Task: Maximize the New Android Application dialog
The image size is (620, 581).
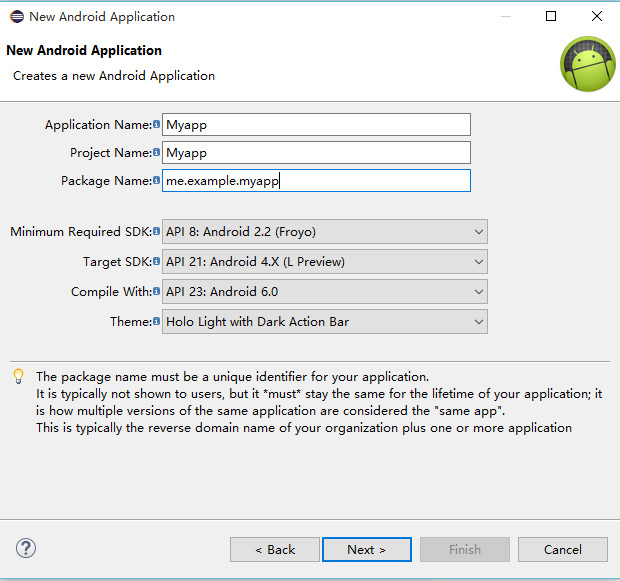Action: (x=551, y=16)
